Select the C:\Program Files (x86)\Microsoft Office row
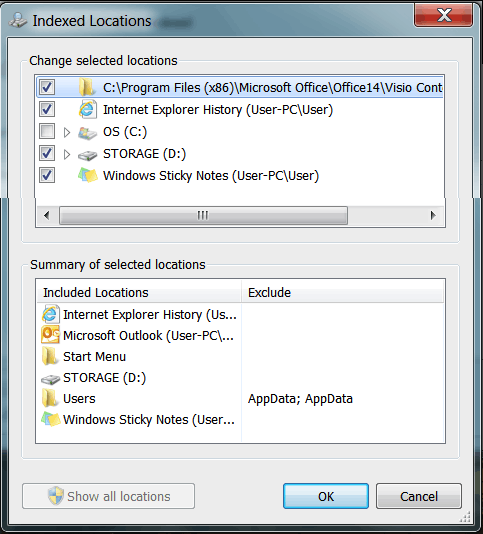483x534 pixels. (240, 87)
